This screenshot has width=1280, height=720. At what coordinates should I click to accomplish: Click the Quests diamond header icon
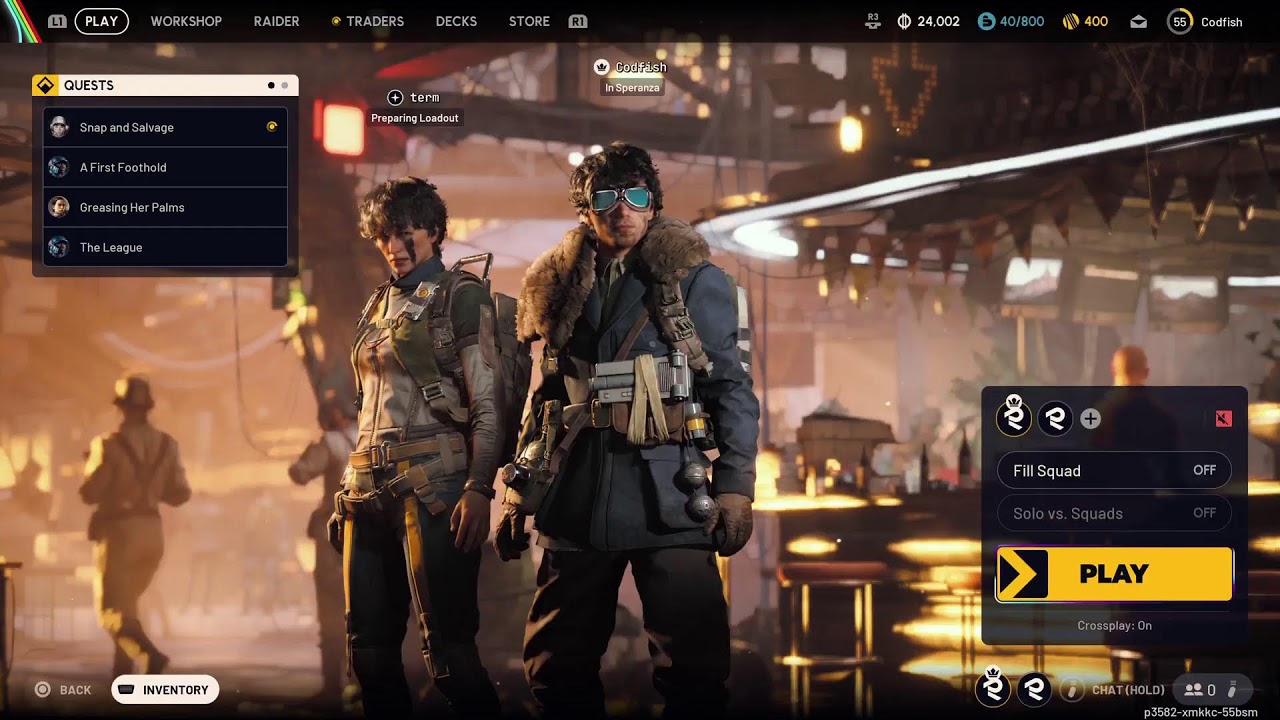pos(45,85)
